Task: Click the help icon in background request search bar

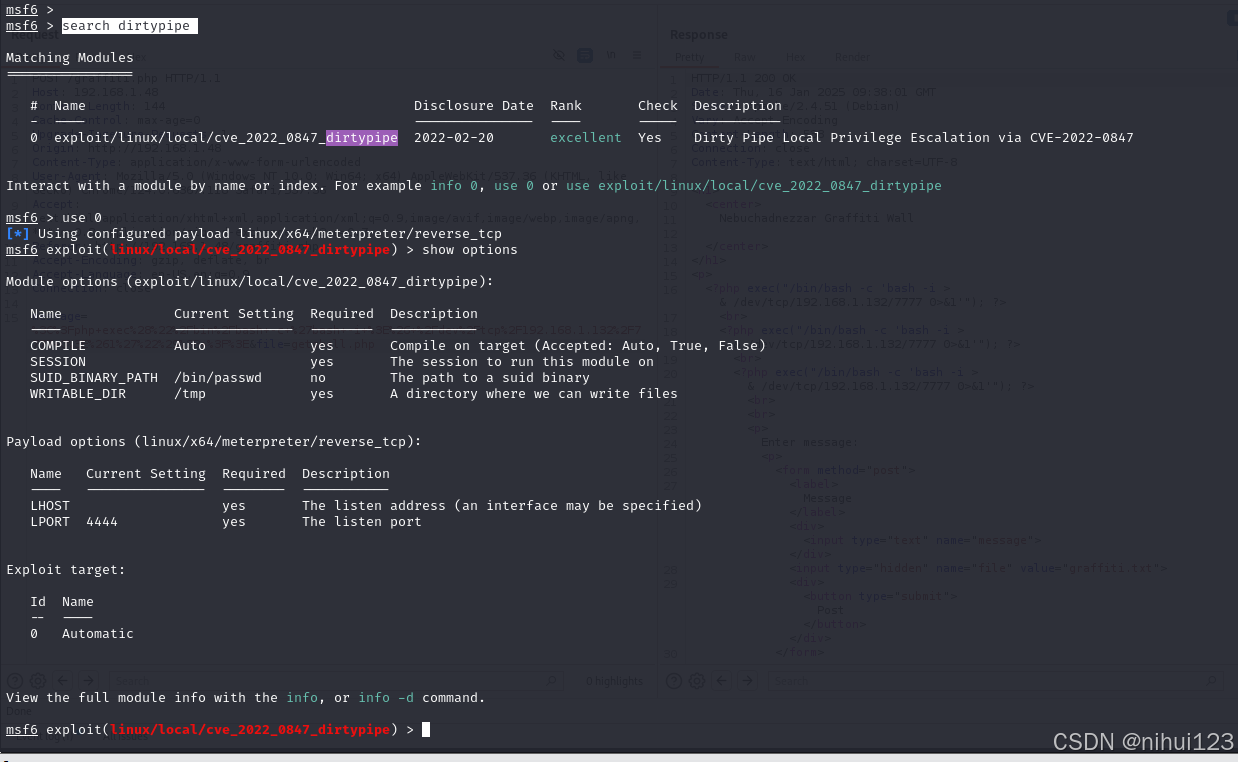Action: click(15, 681)
